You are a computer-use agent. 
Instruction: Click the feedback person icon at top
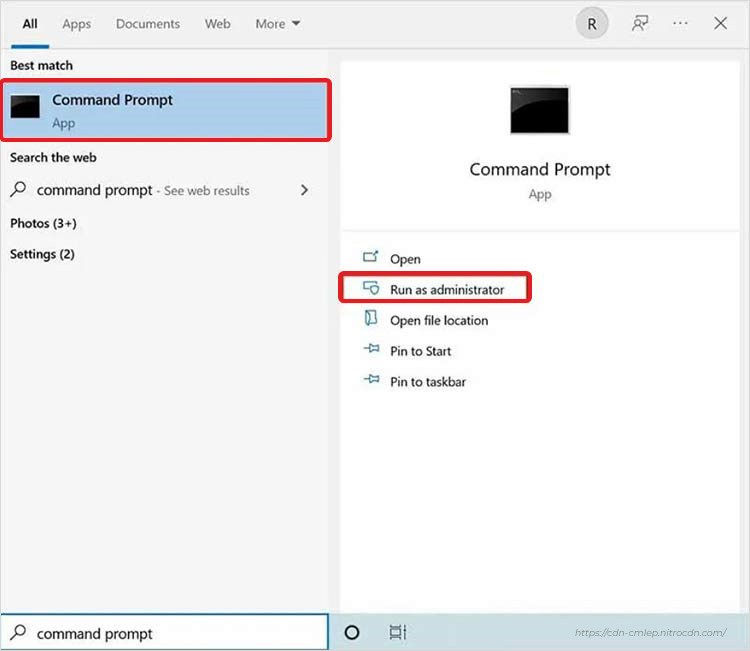point(640,24)
